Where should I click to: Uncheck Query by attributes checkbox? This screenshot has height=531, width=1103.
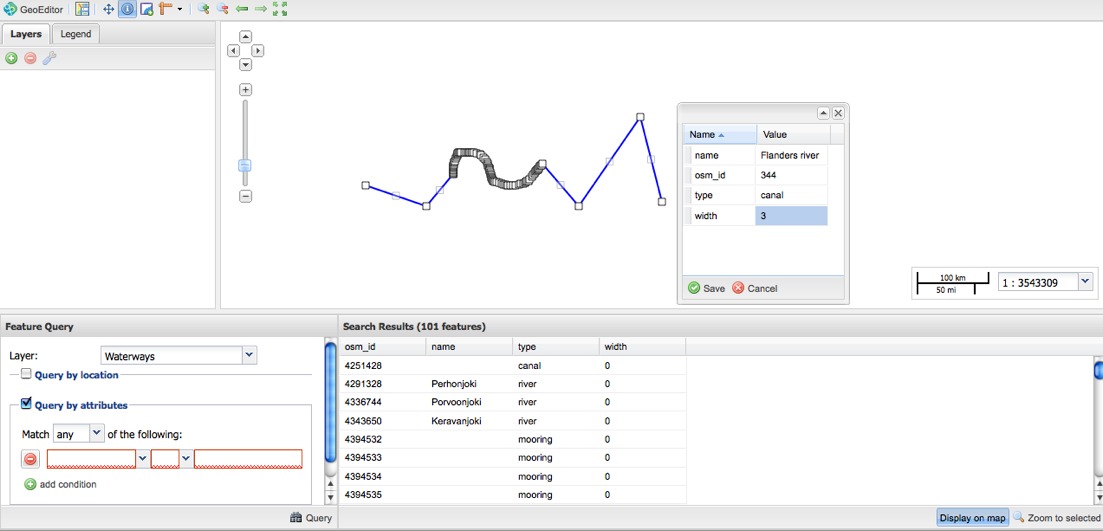tap(27, 404)
